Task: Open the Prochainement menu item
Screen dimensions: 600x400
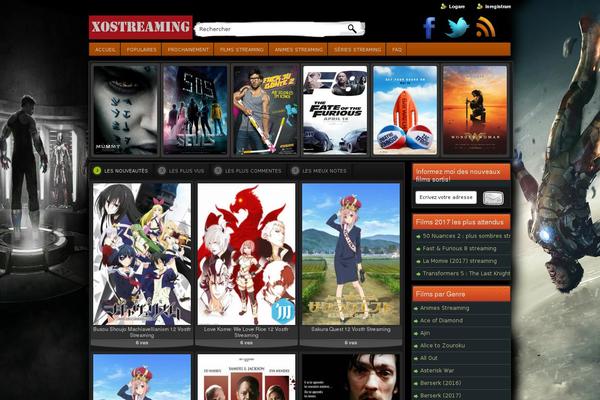Action: (188, 50)
